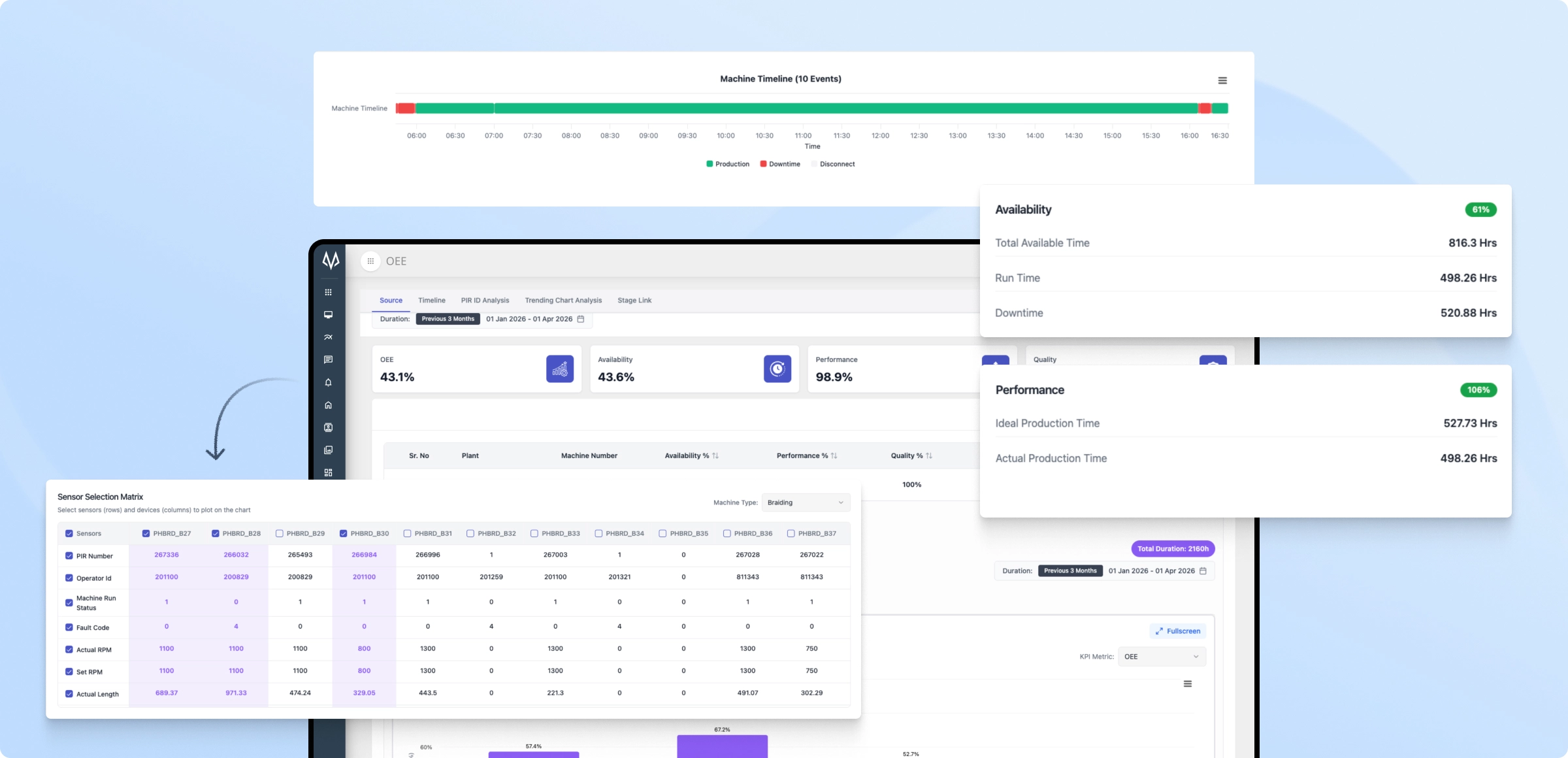Open the Trending Chart Analysis tab

pyautogui.click(x=563, y=301)
